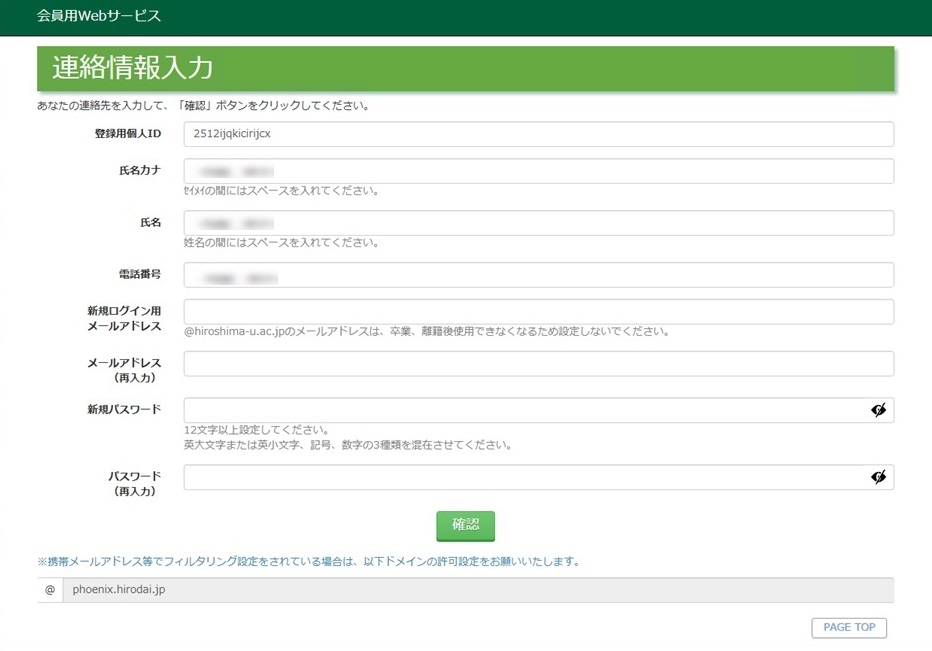
Task: Click the 確認 confirm button
Action: pos(465,525)
